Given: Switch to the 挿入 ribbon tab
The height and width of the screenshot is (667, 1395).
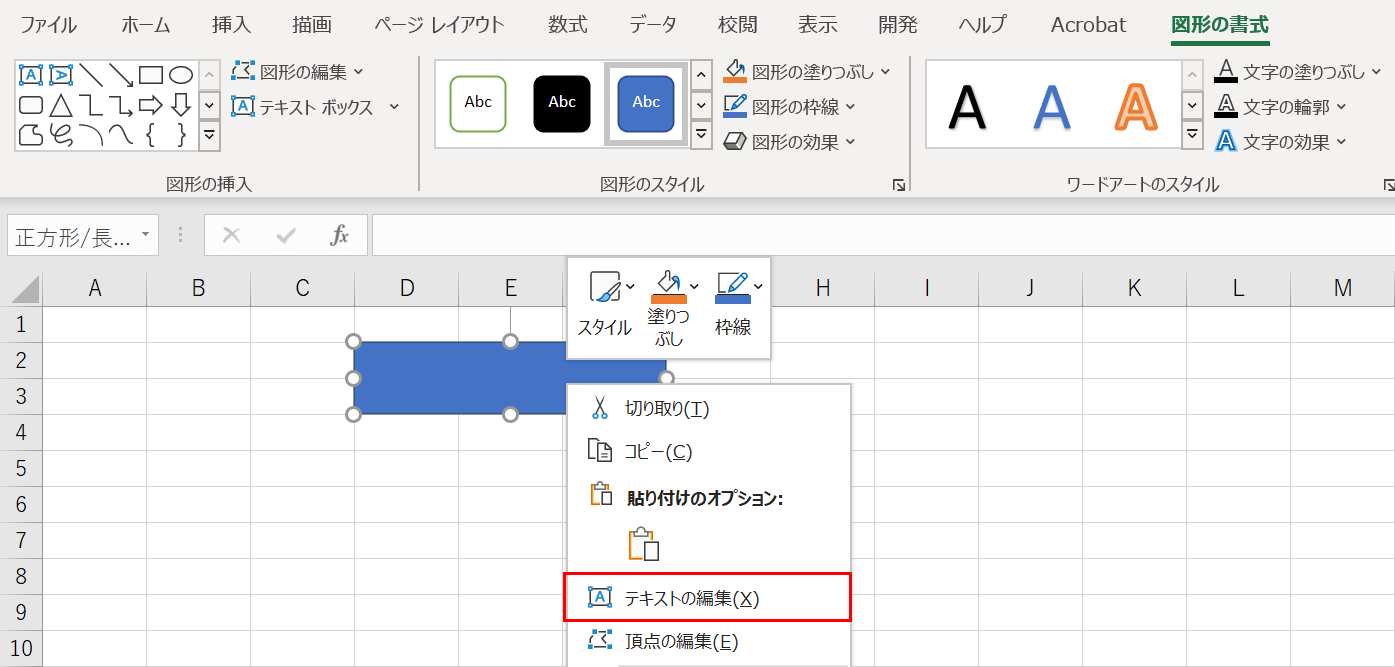Looking at the screenshot, I should (231, 25).
